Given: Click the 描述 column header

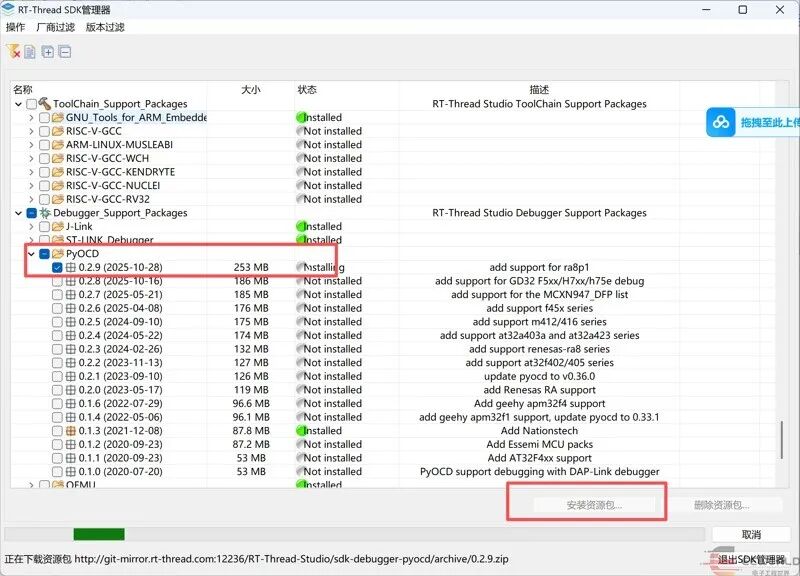Looking at the screenshot, I should [x=539, y=89].
